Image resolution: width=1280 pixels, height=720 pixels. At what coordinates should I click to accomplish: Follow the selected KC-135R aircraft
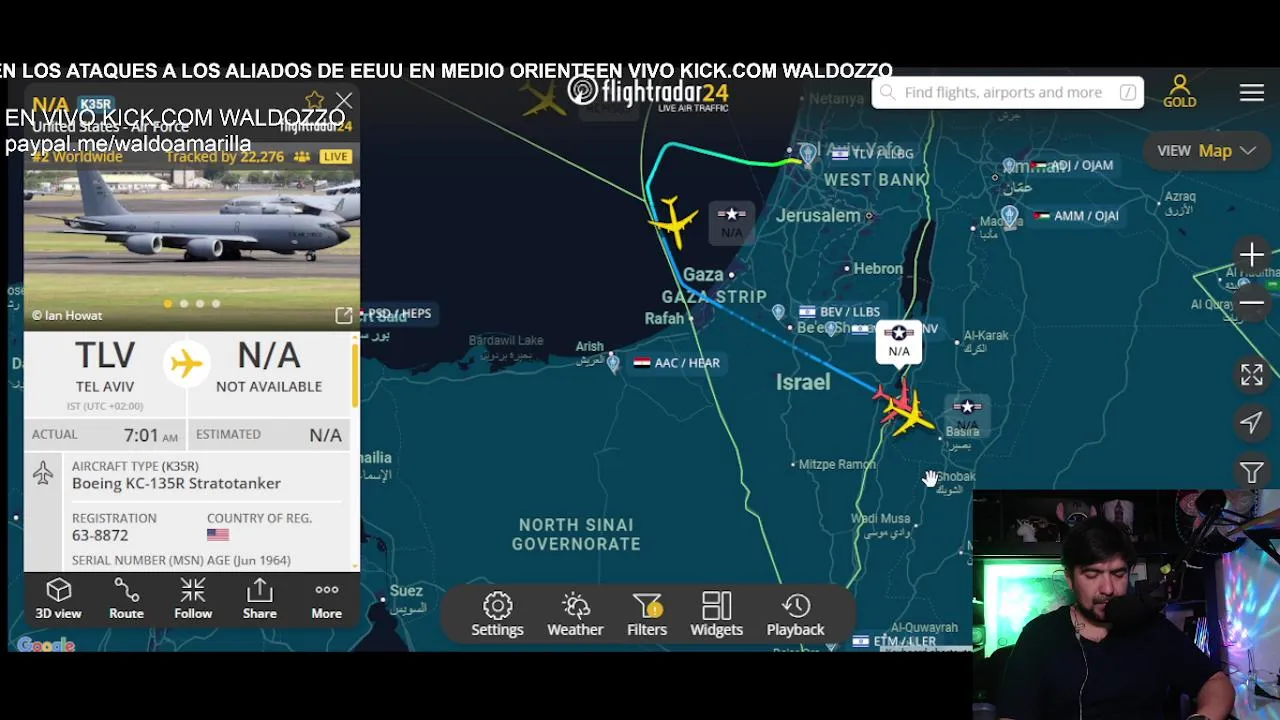click(193, 599)
